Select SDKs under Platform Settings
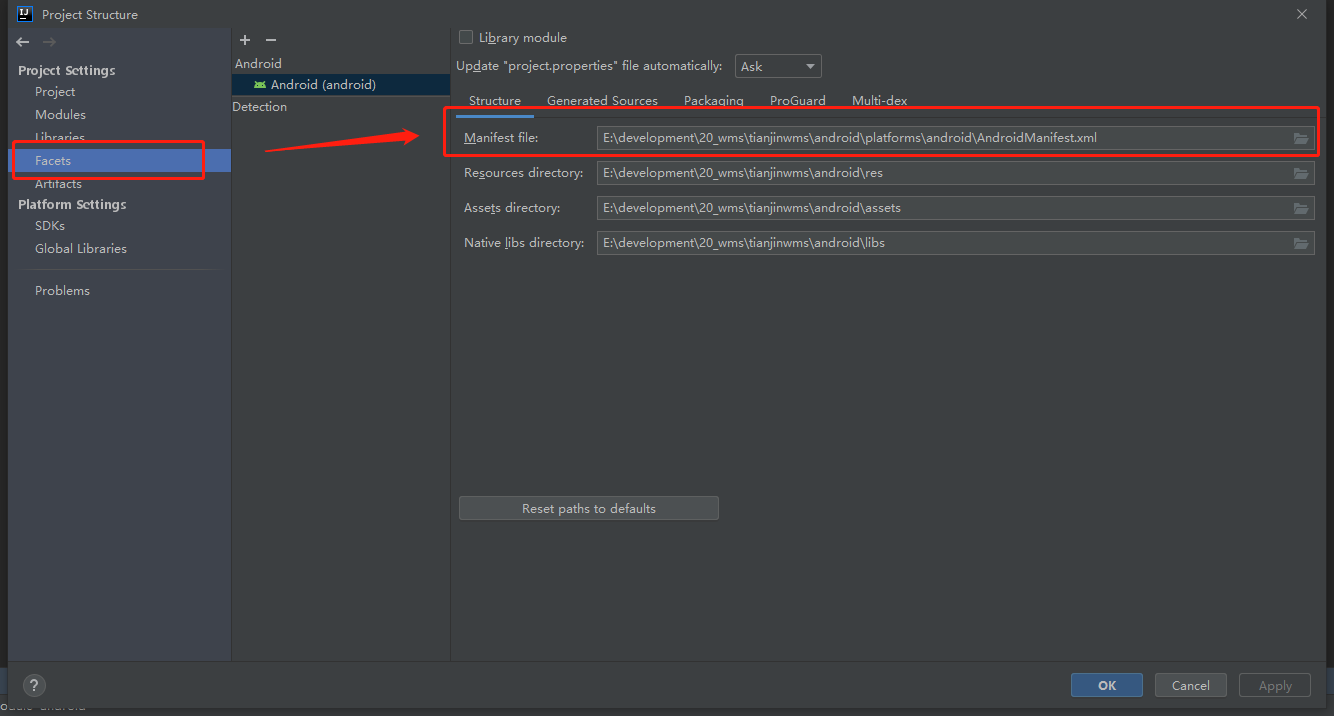Screen dimensions: 1334x716 coord(50,225)
